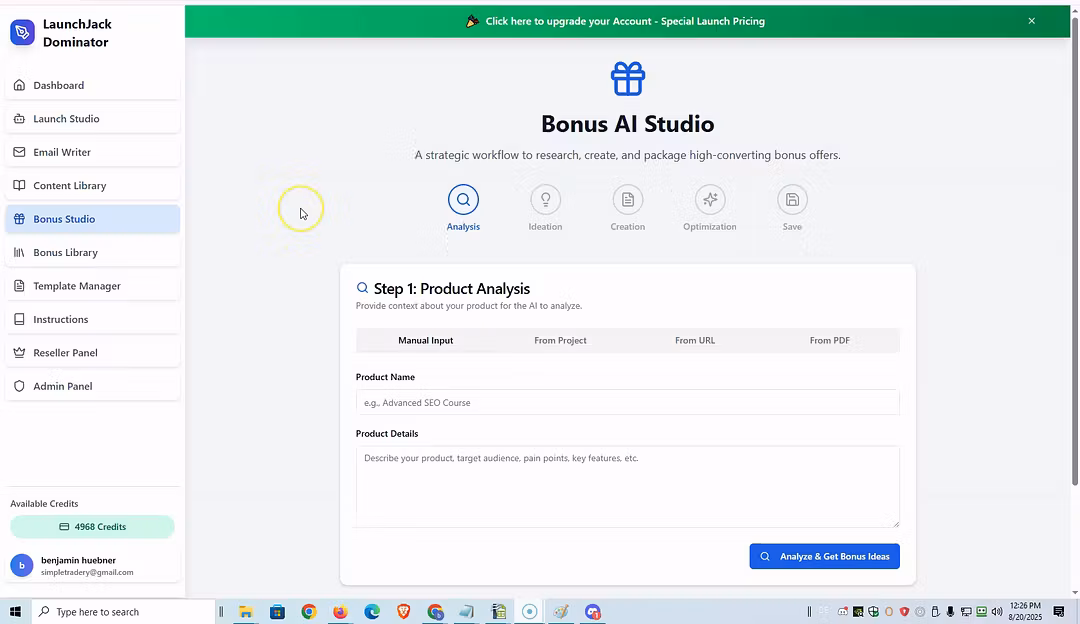Click the Product Details text area
The image size is (1080, 624).
click(627, 485)
